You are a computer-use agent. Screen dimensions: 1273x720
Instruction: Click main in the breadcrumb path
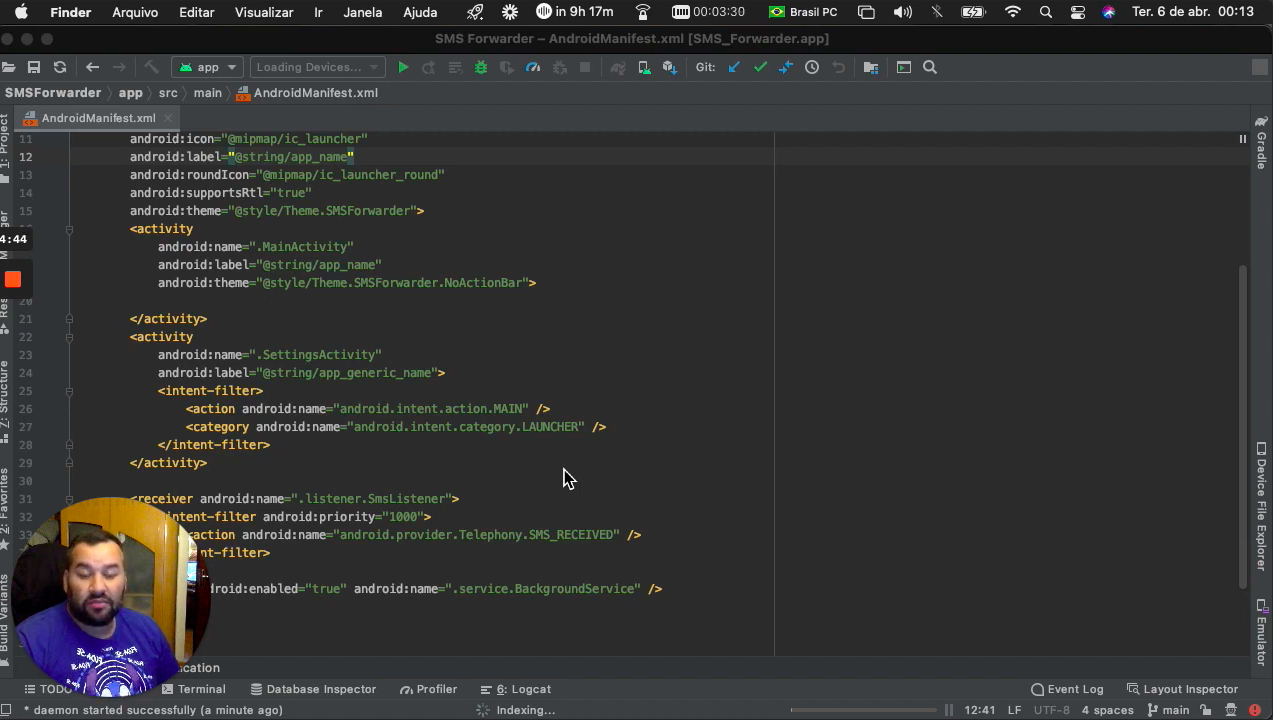tap(208, 93)
